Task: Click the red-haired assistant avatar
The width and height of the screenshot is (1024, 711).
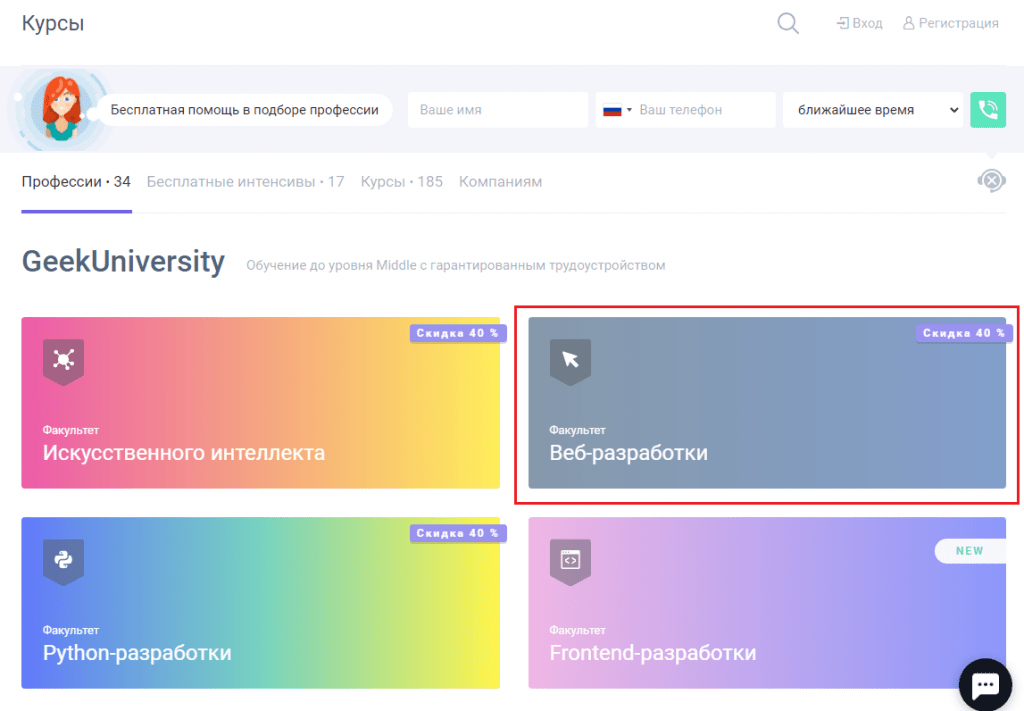Action: [x=59, y=108]
